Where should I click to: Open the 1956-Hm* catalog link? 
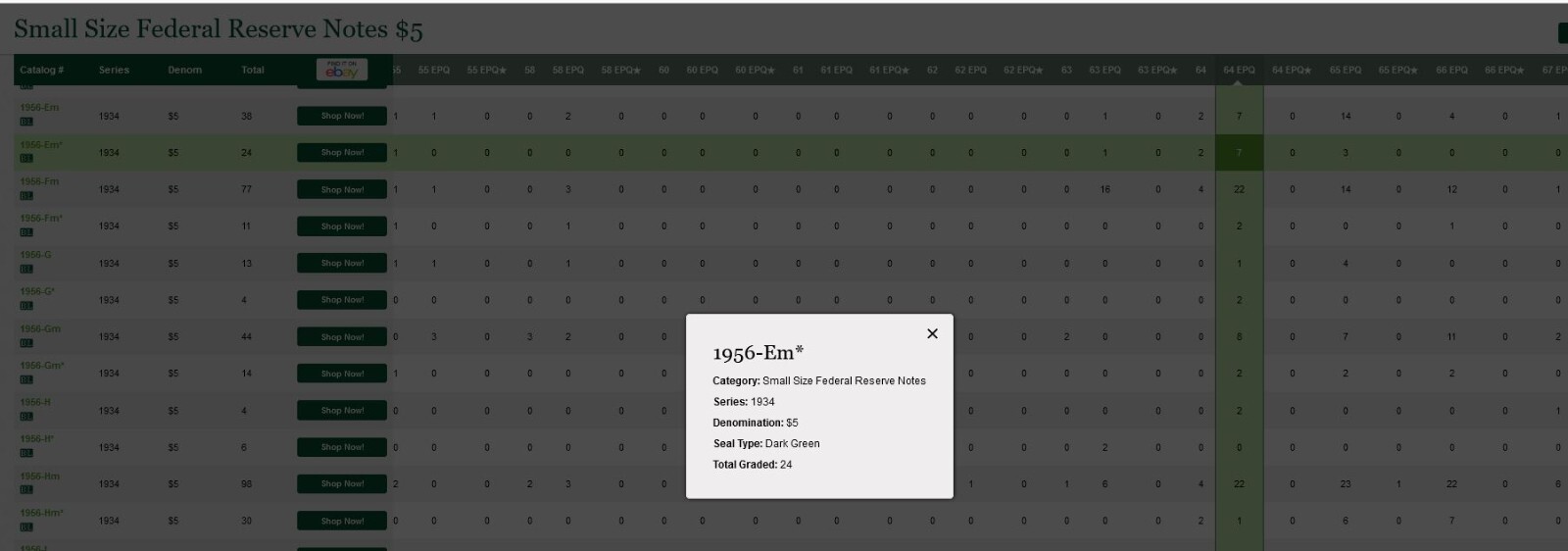click(x=42, y=513)
